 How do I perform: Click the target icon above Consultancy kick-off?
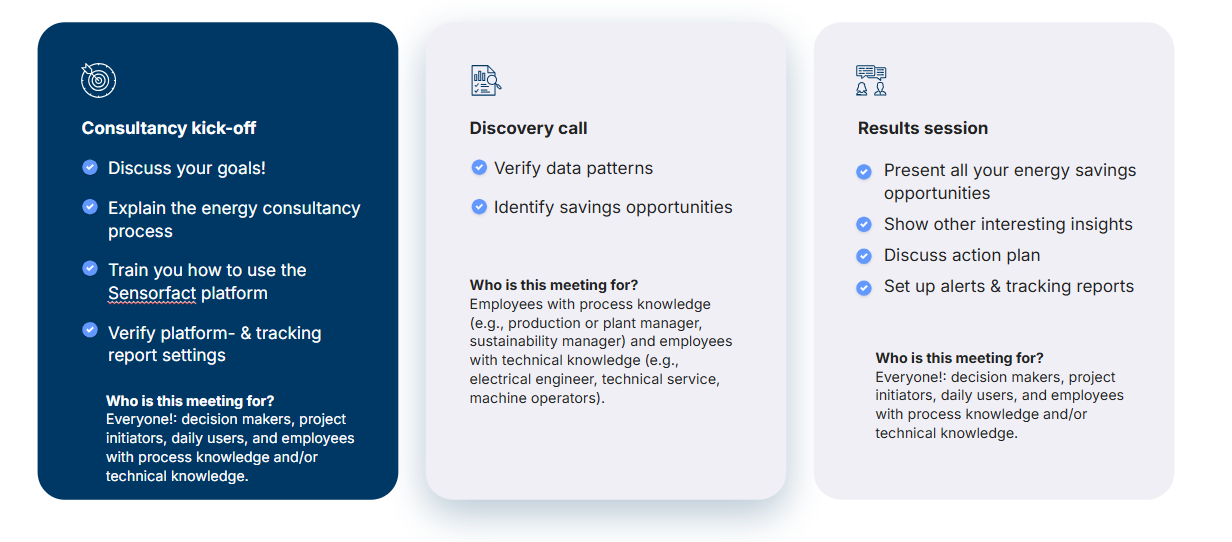99,80
